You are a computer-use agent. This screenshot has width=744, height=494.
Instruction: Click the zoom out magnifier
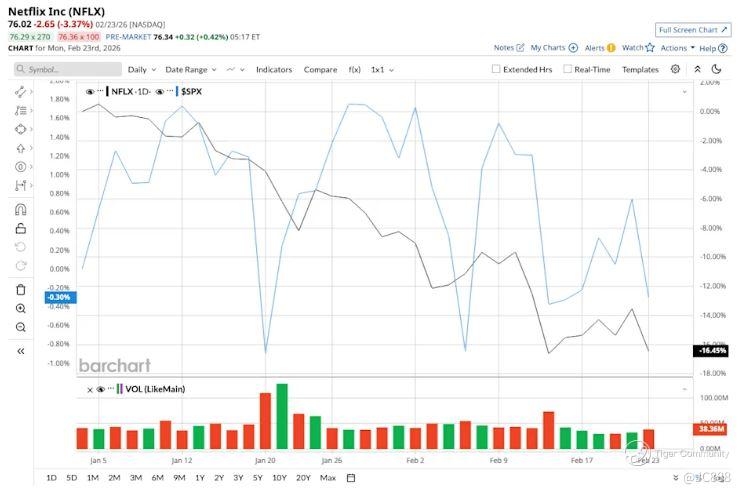tap(20, 327)
